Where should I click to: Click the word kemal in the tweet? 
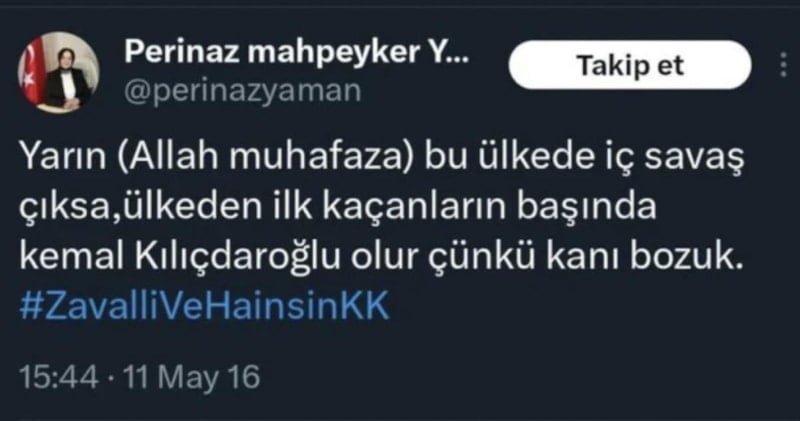[72, 256]
